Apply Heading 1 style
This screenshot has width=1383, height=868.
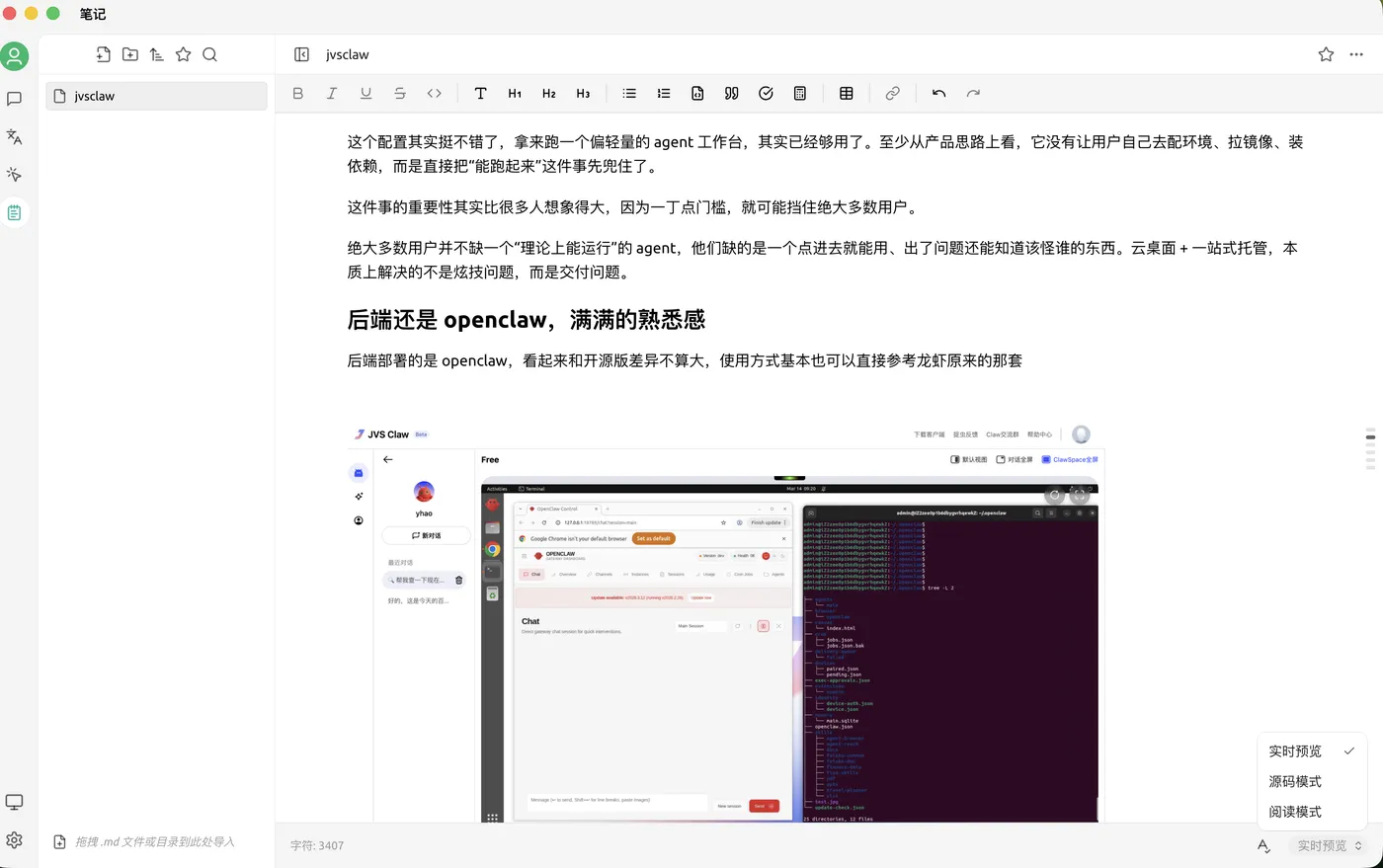pos(515,93)
